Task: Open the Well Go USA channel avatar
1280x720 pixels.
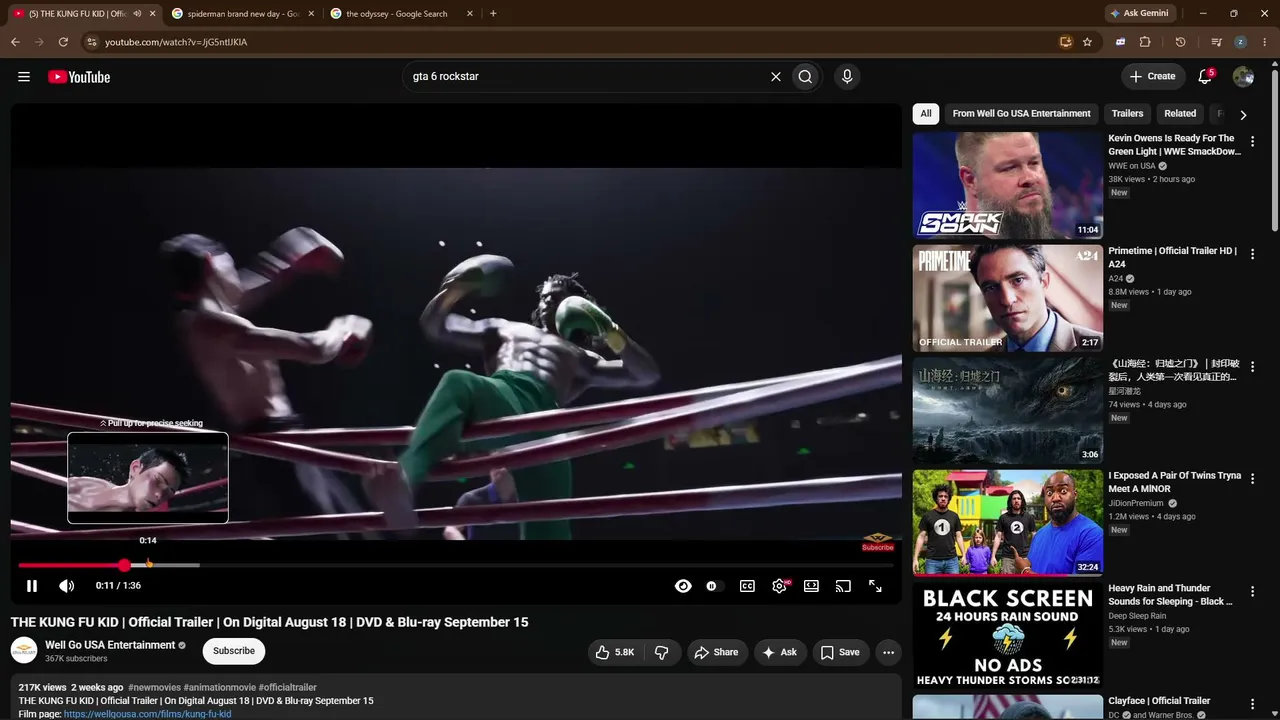Action: click(x=24, y=651)
